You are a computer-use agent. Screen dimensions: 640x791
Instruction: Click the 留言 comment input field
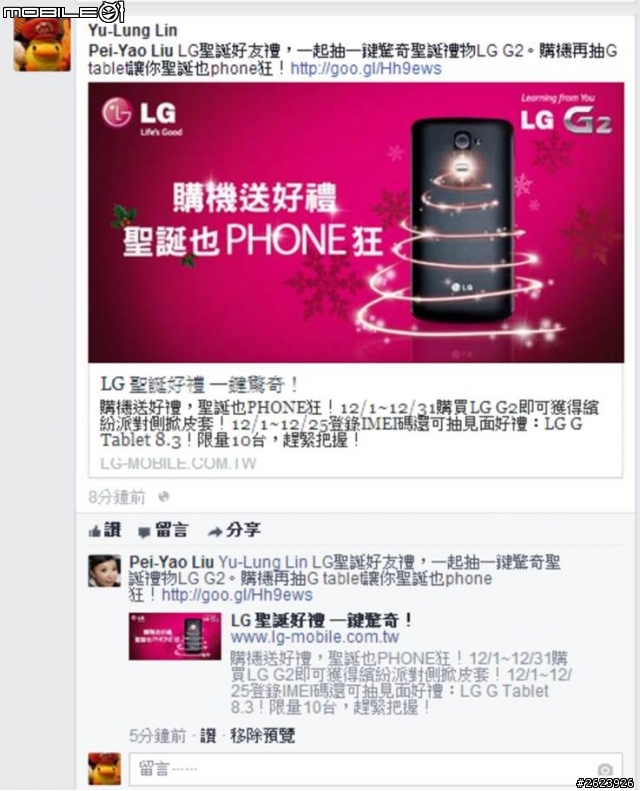click(x=375, y=769)
